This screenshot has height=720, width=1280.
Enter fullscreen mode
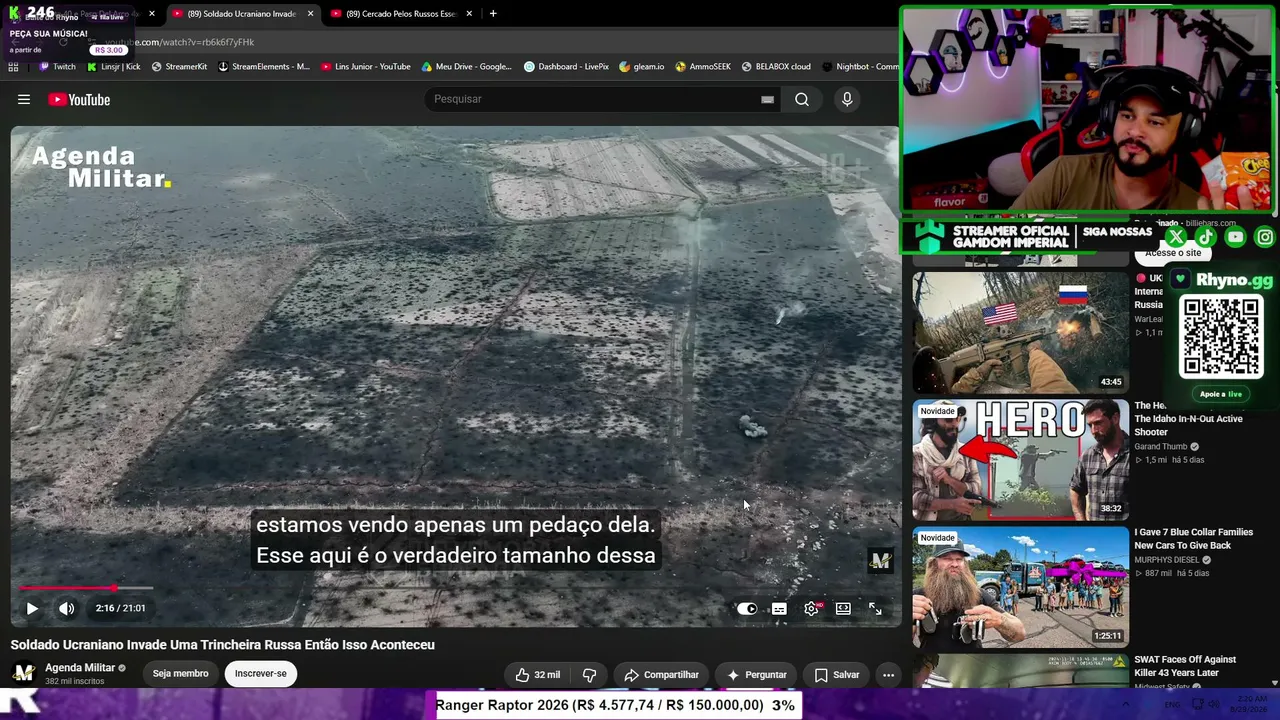click(875, 608)
